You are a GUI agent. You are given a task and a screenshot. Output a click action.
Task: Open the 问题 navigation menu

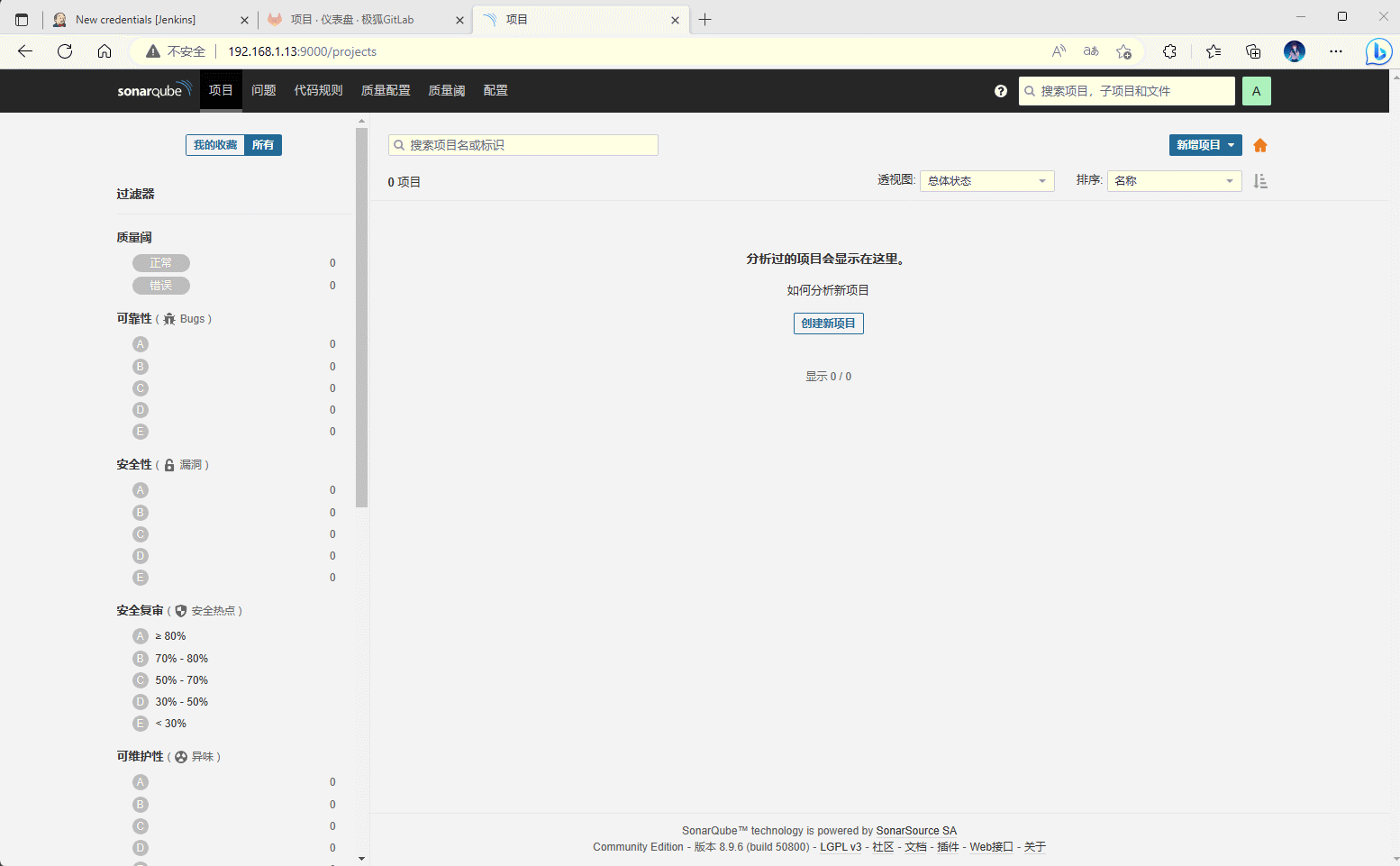[x=264, y=90]
